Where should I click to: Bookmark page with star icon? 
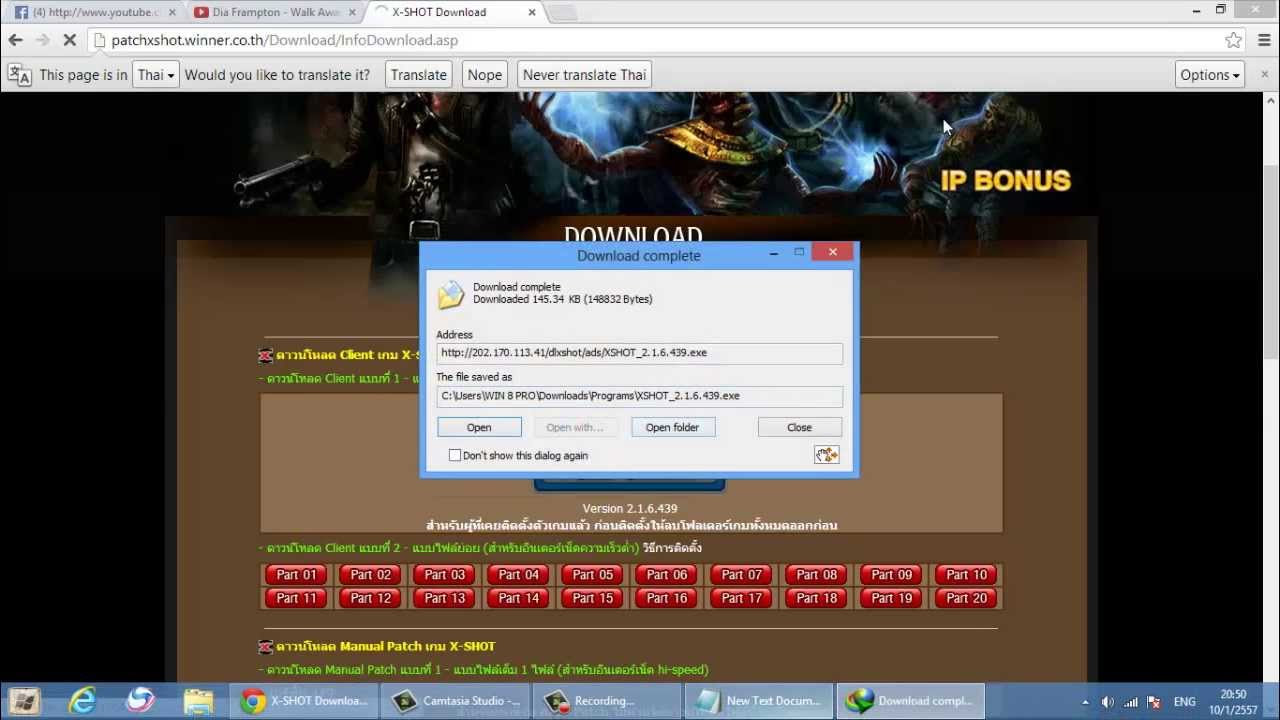(1234, 40)
